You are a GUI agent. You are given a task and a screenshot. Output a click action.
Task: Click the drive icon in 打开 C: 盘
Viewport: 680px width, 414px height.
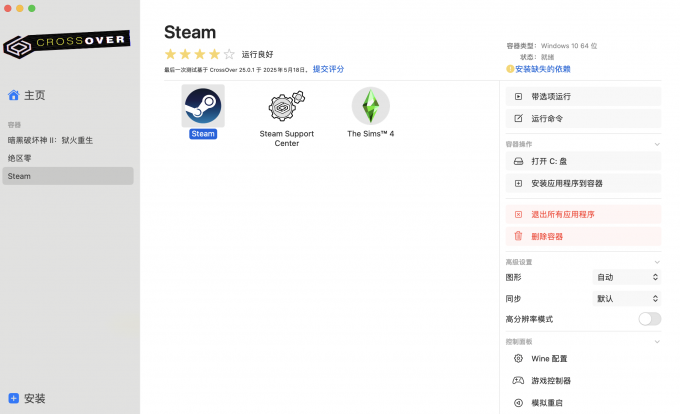[518, 161]
